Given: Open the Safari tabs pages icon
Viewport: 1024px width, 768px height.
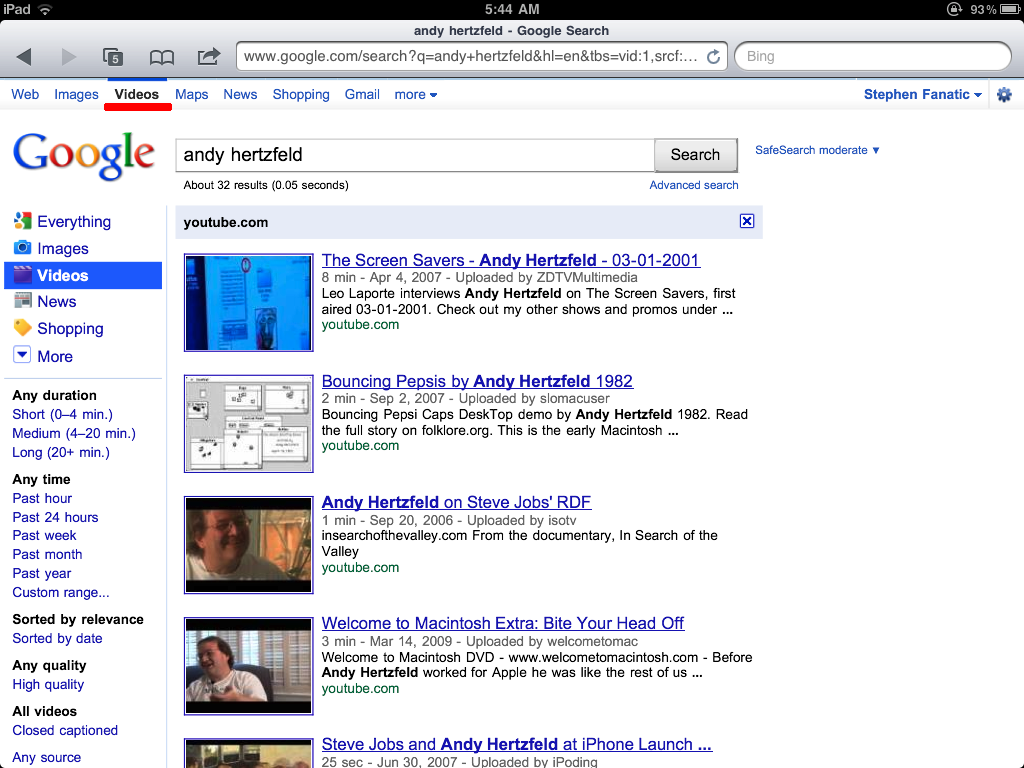Looking at the screenshot, I should pyautogui.click(x=113, y=57).
